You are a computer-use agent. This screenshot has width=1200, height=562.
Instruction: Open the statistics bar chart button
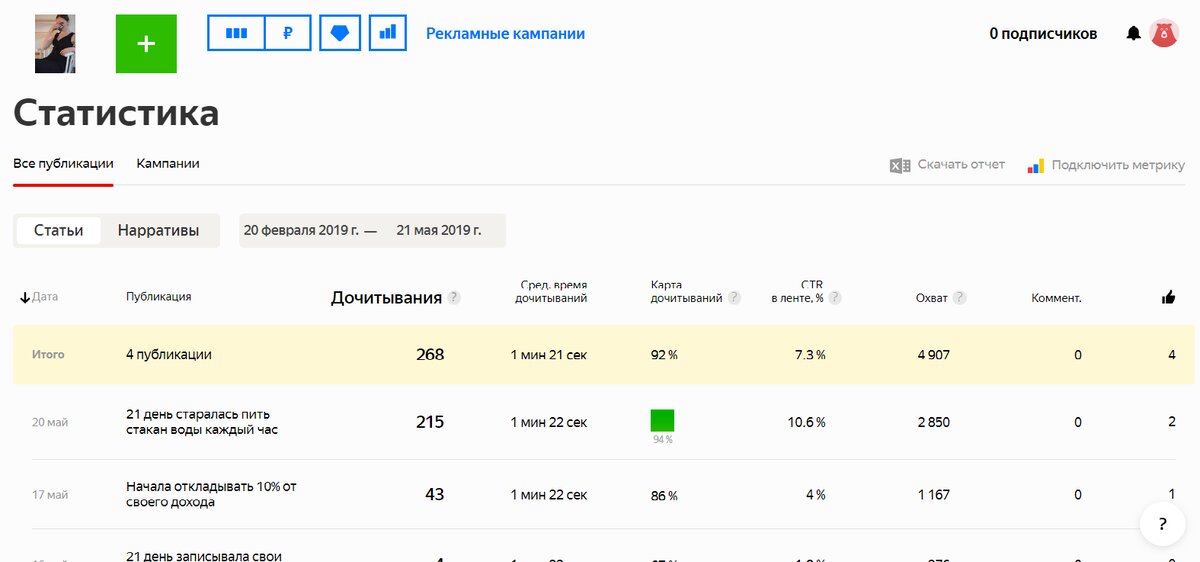pos(388,33)
